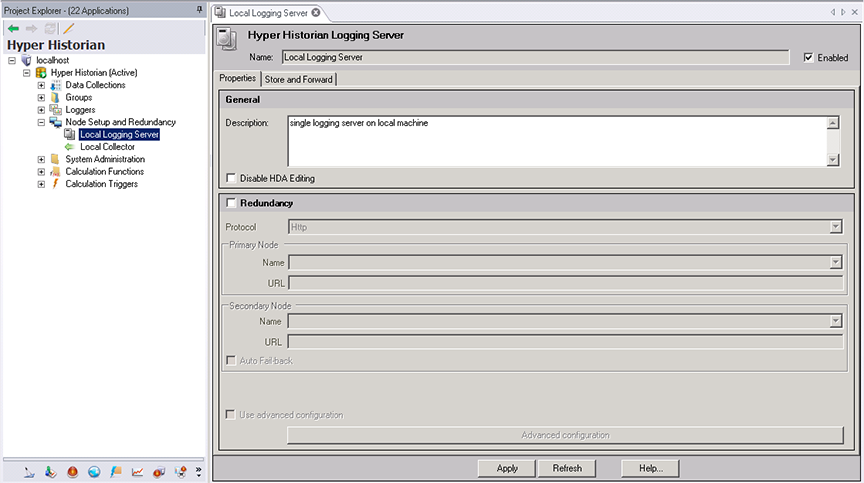The width and height of the screenshot is (864, 483).
Task: Click the Refresh button
Action: (567, 468)
